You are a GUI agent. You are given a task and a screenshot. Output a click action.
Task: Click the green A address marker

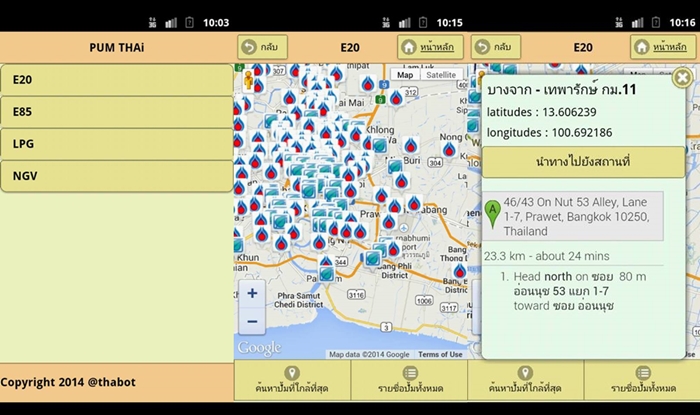click(x=492, y=214)
